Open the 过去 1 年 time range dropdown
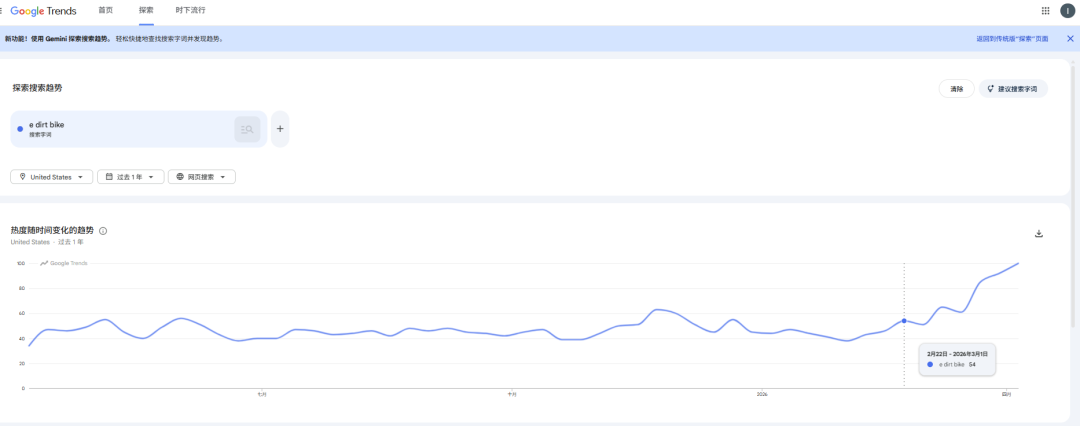Screen dimensions: 1080x426 (133, 177)
